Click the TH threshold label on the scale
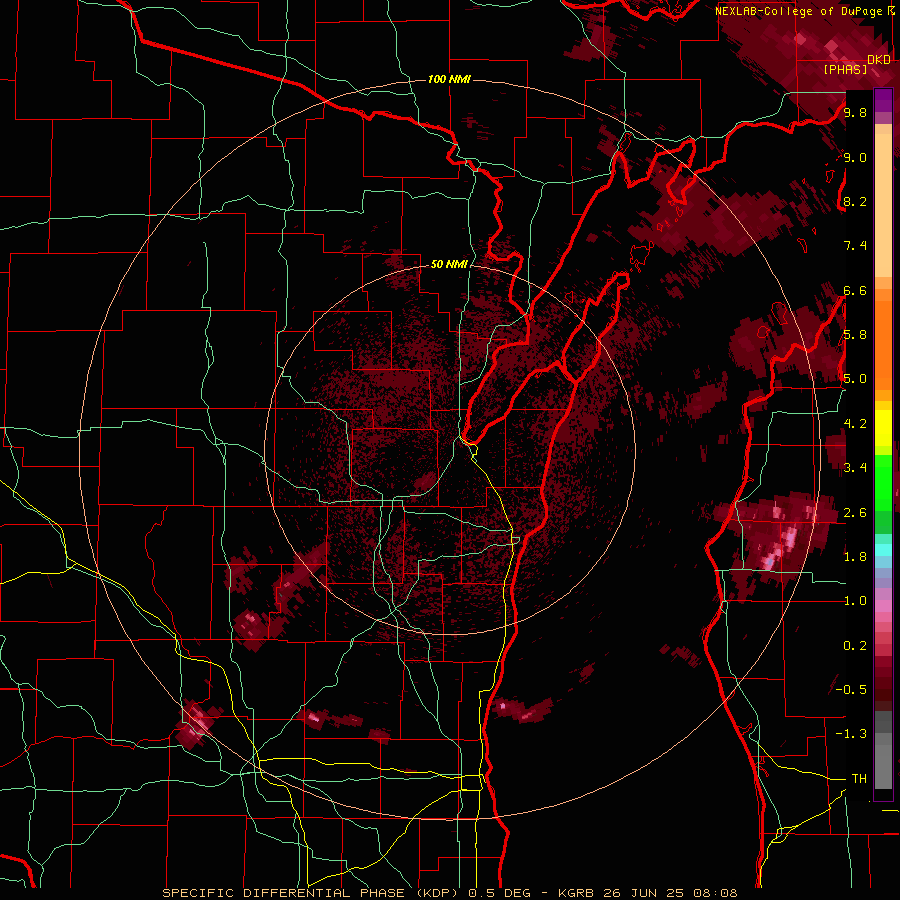This screenshot has height=900, width=900. pyautogui.click(x=859, y=779)
